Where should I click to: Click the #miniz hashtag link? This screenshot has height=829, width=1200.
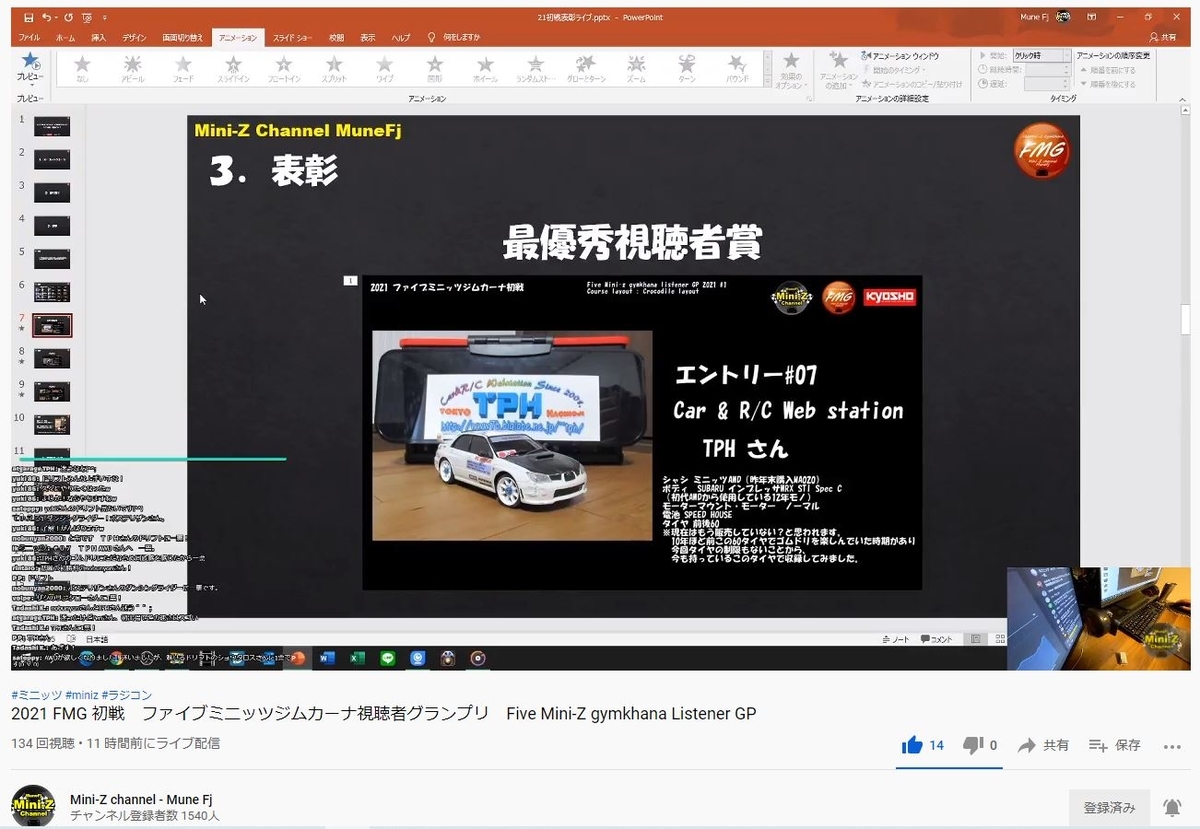pyautogui.click(x=82, y=695)
